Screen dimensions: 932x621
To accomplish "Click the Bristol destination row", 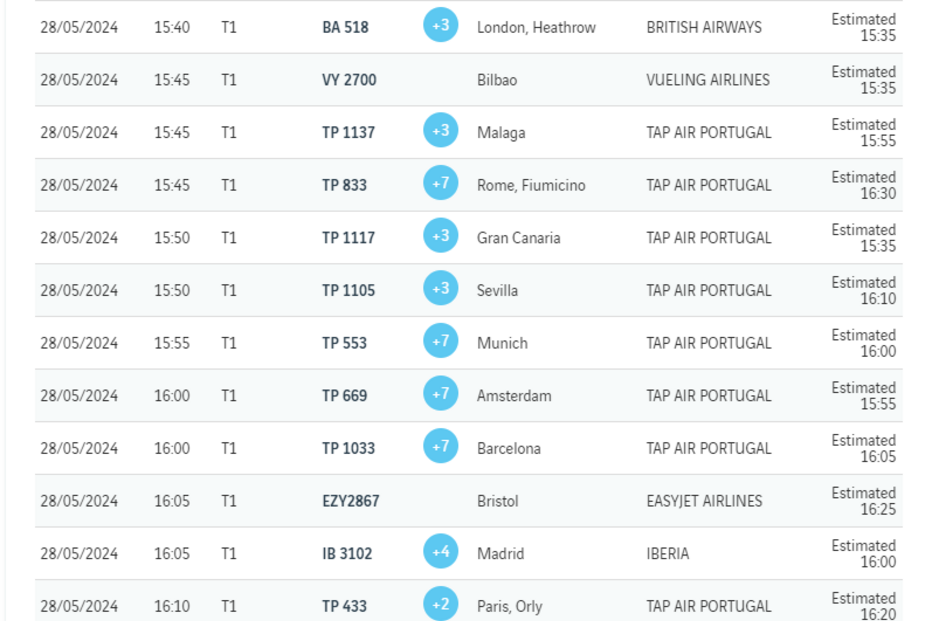I will [498, 501].
